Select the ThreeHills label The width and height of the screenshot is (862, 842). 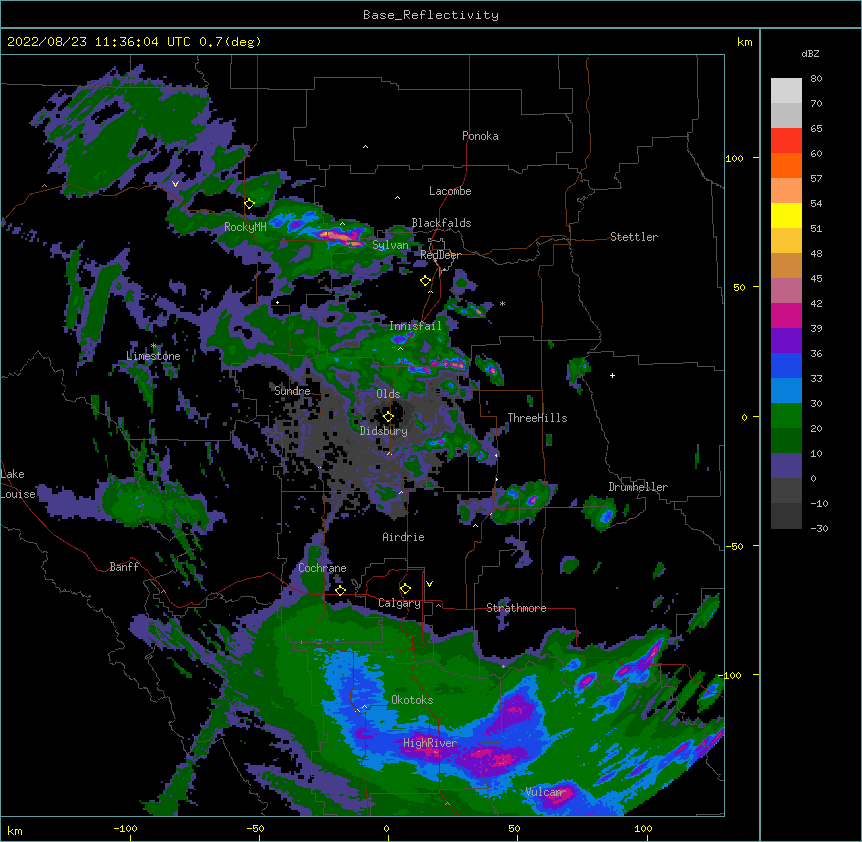[537, 418]
